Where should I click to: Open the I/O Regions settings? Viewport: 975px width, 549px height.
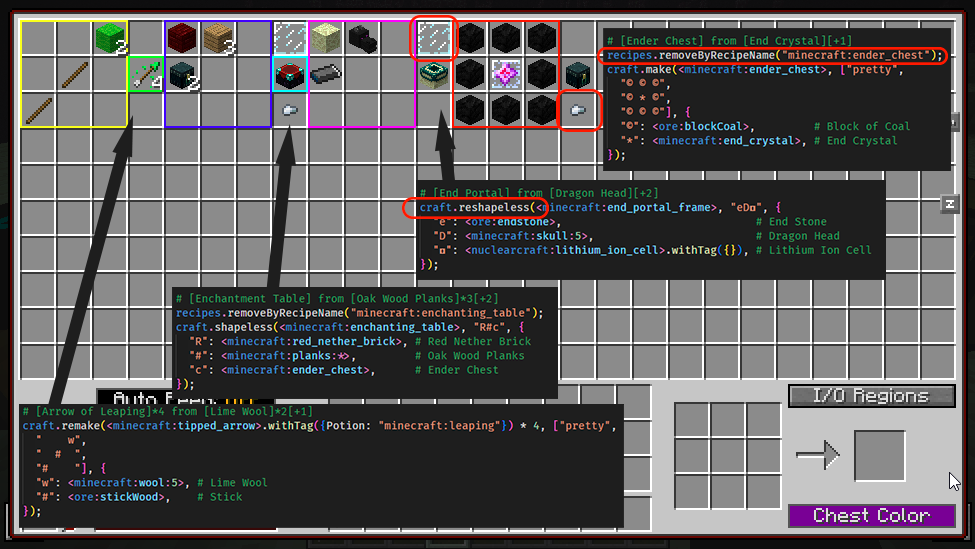click(x=871, y=396)
